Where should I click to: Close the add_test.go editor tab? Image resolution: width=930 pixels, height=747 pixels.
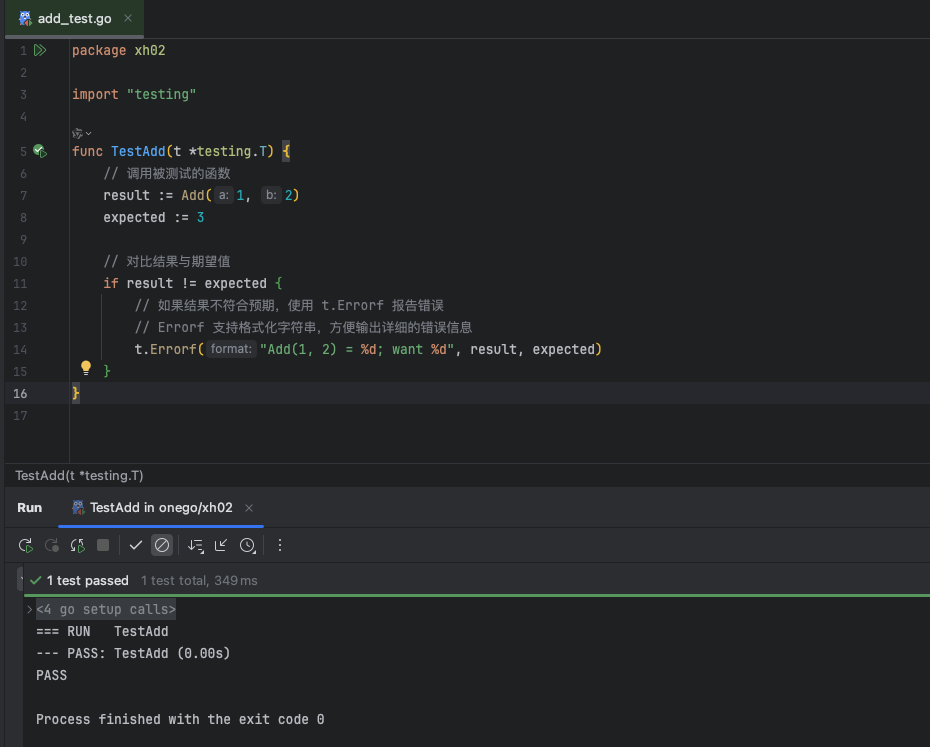(128, 18)
